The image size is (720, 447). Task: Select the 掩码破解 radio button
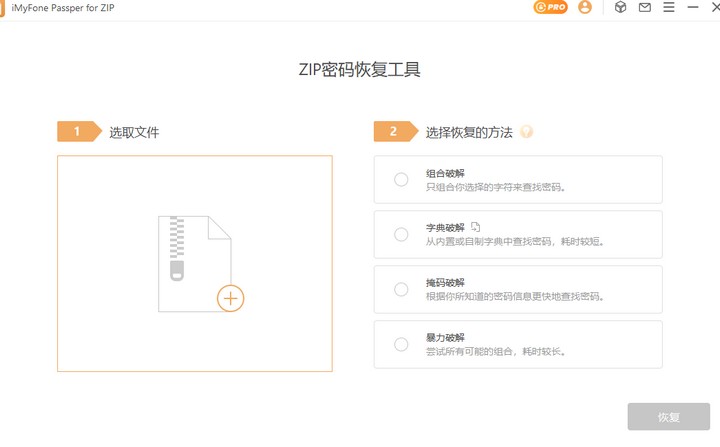tap(401, 290)
